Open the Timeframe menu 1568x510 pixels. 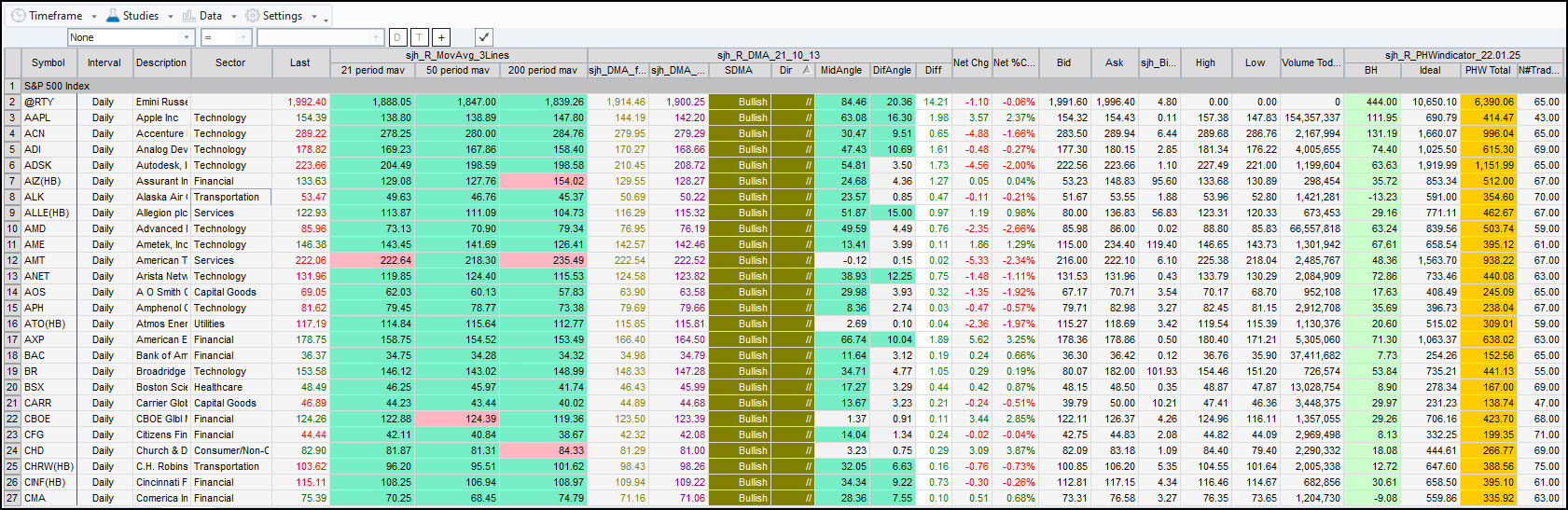pyautogui.click(x=48, y=16)
